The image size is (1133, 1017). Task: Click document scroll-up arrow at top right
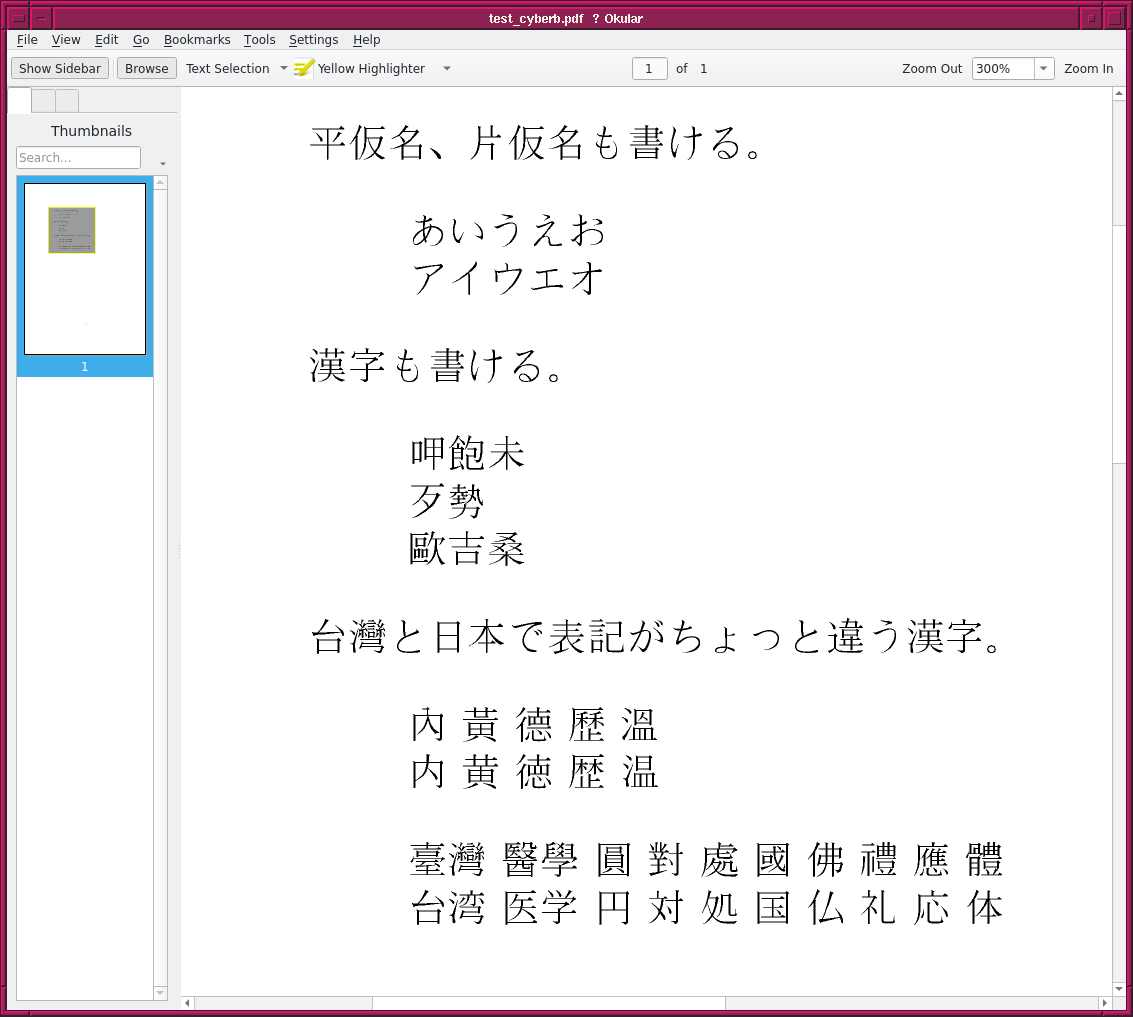[1119, 94]
